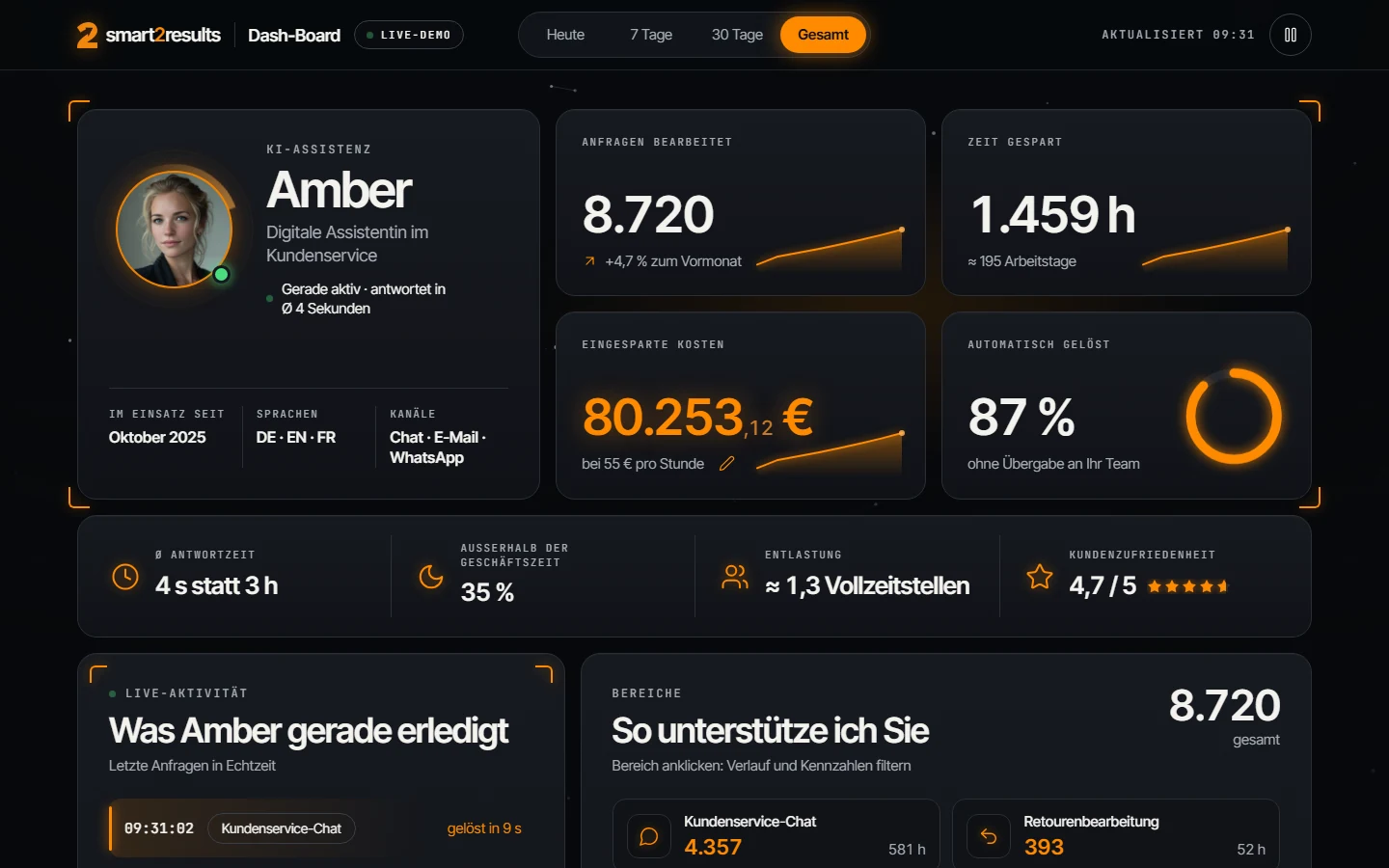Click the upward trend arrow beside +4,7 %
The image size is (1389, 868).
pos(589,261)
